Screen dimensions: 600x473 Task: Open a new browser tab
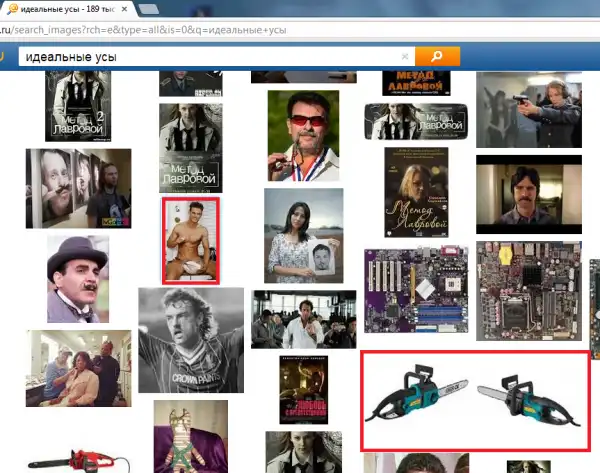tap(151, 8)
